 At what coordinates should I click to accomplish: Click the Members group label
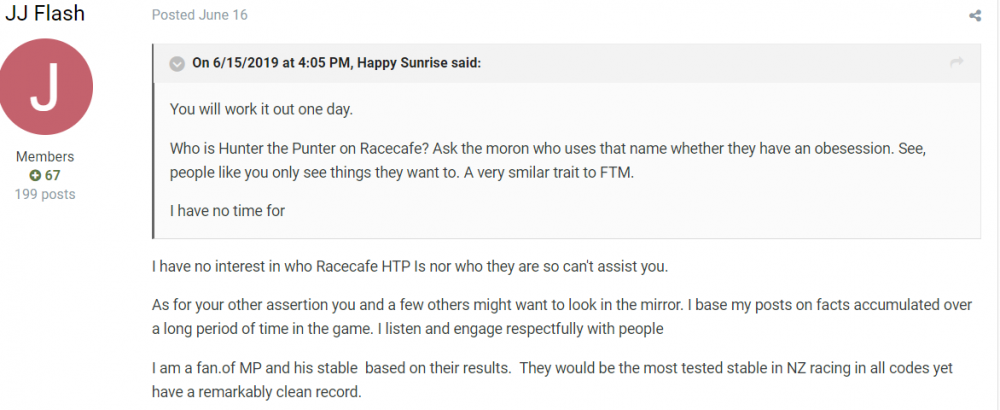45,157
